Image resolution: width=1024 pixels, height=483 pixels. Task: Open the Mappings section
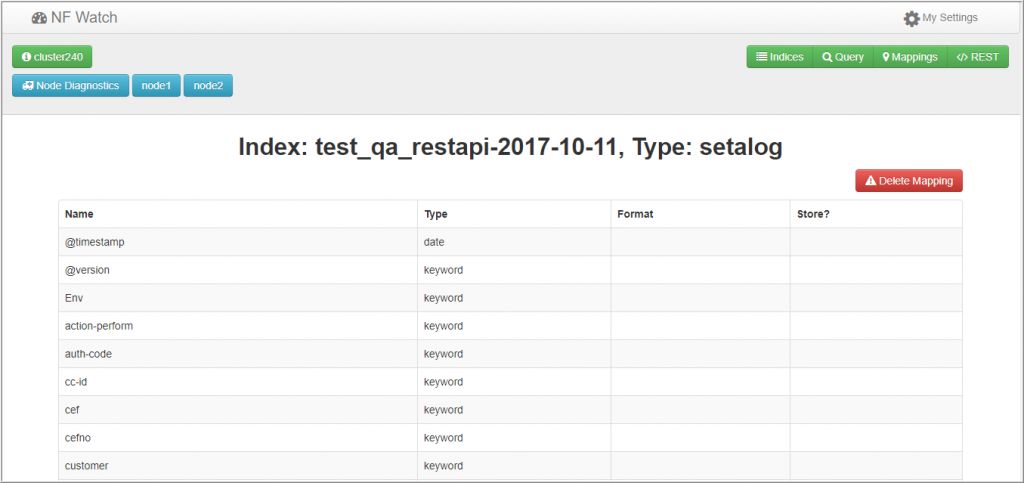coord(910,57)
